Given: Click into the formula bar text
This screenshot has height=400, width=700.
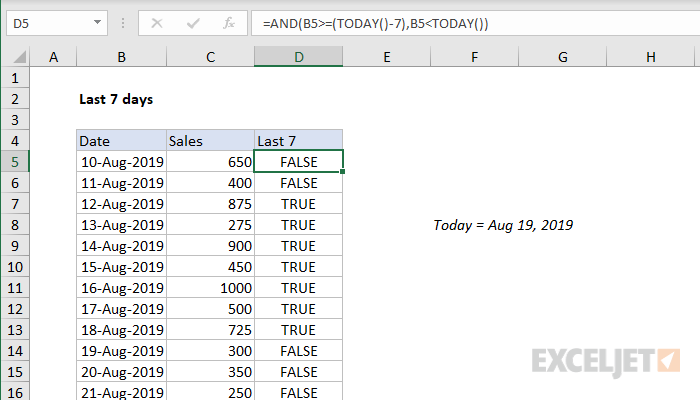Looking at the screenshot, I should pyautogui.click(x=476, y=23).
